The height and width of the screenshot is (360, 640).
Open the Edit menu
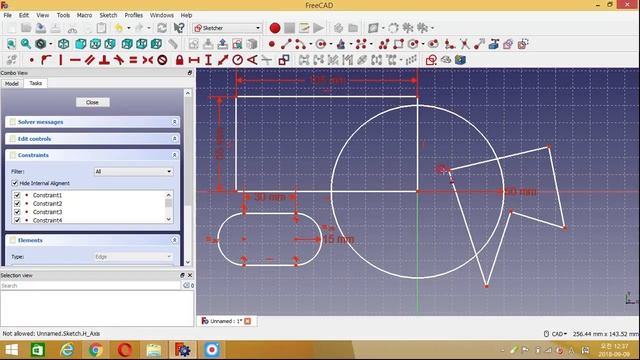point(24,15)
